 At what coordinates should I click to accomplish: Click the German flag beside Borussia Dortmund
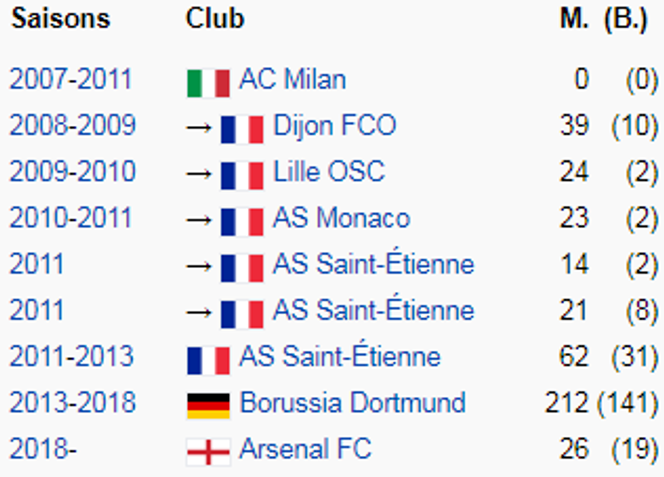208,406
